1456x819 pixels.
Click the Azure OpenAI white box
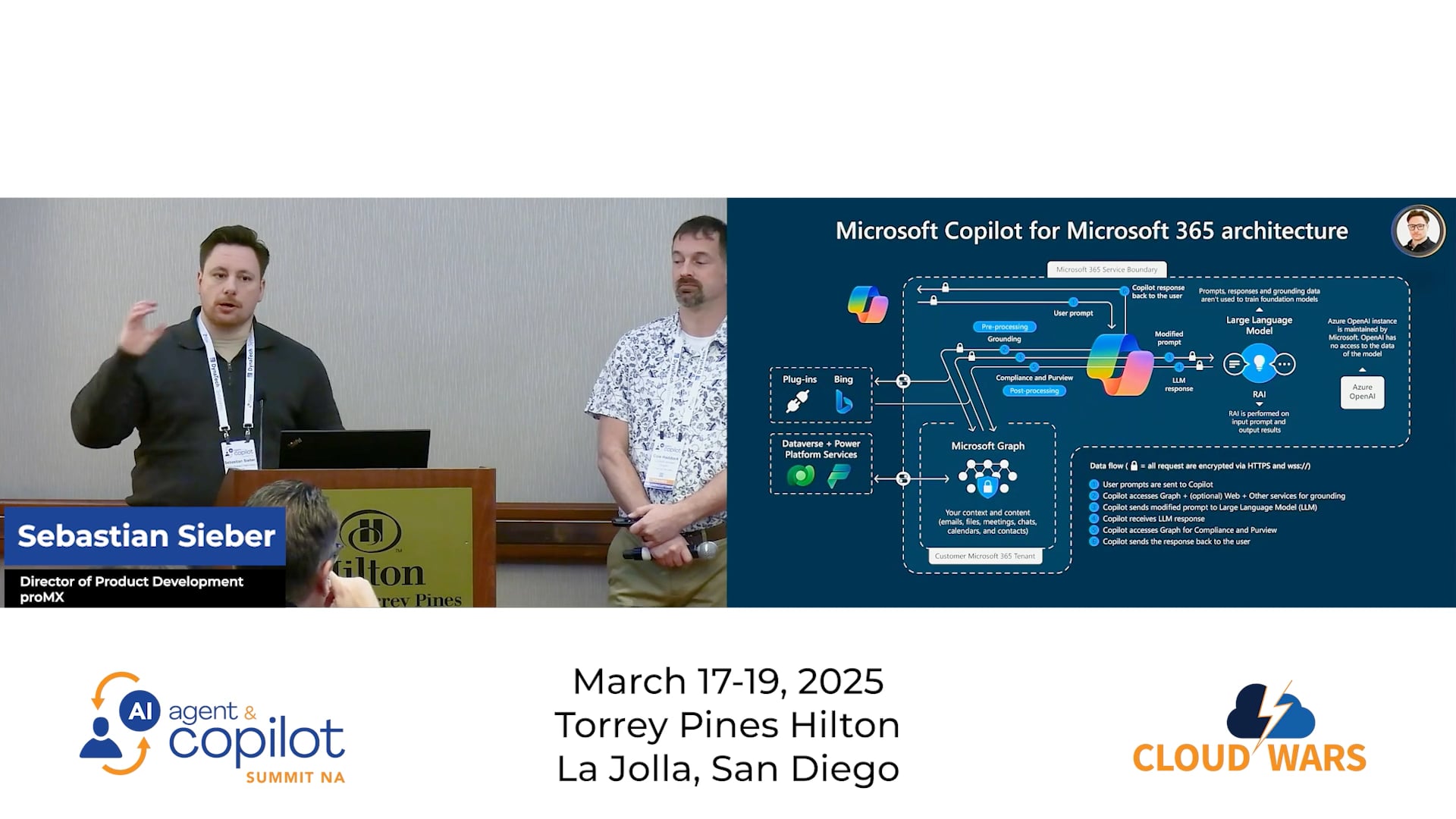[x=1362, y=392]
